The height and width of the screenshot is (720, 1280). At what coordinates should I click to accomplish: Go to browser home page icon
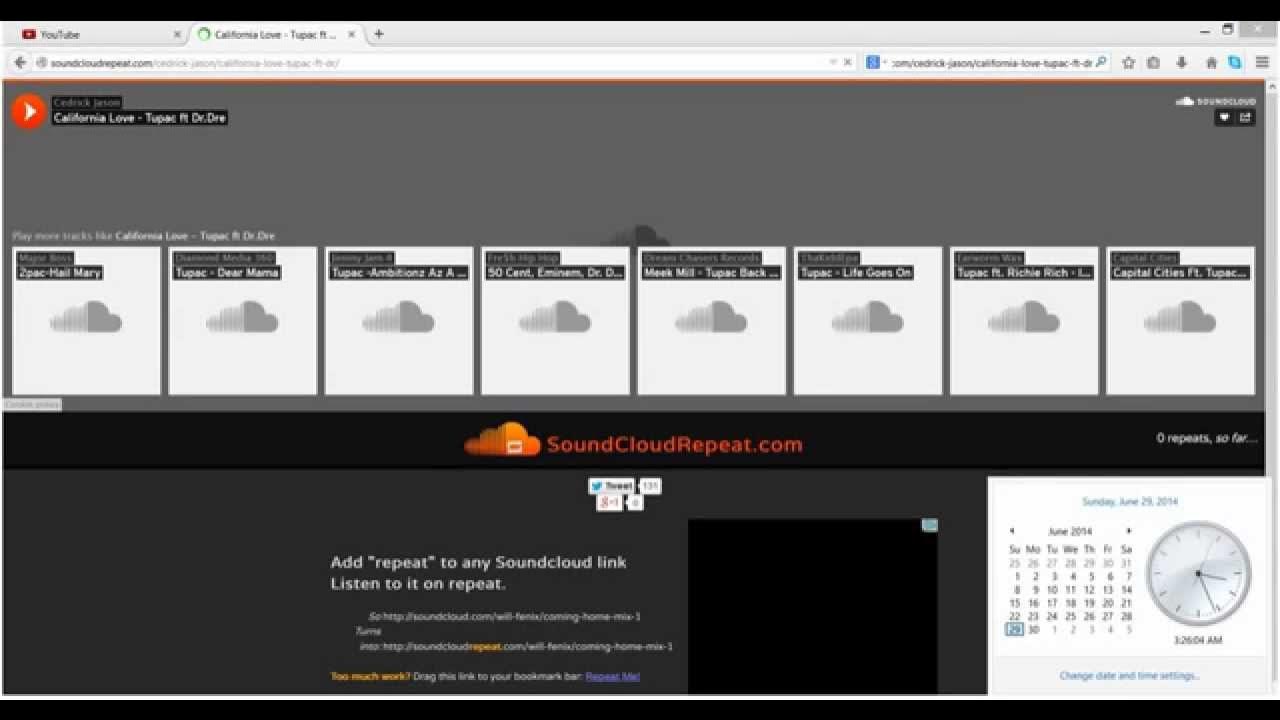pyautogui.click(x=1211, y=62)
